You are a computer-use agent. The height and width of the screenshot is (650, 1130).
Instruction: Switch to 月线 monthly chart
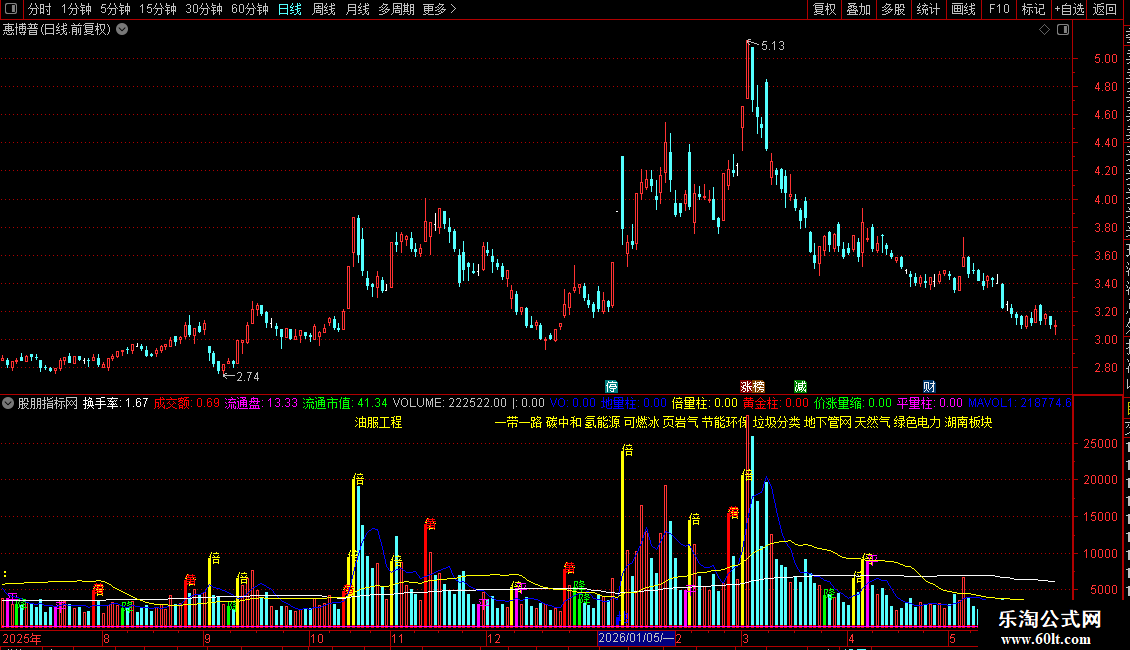357,9
